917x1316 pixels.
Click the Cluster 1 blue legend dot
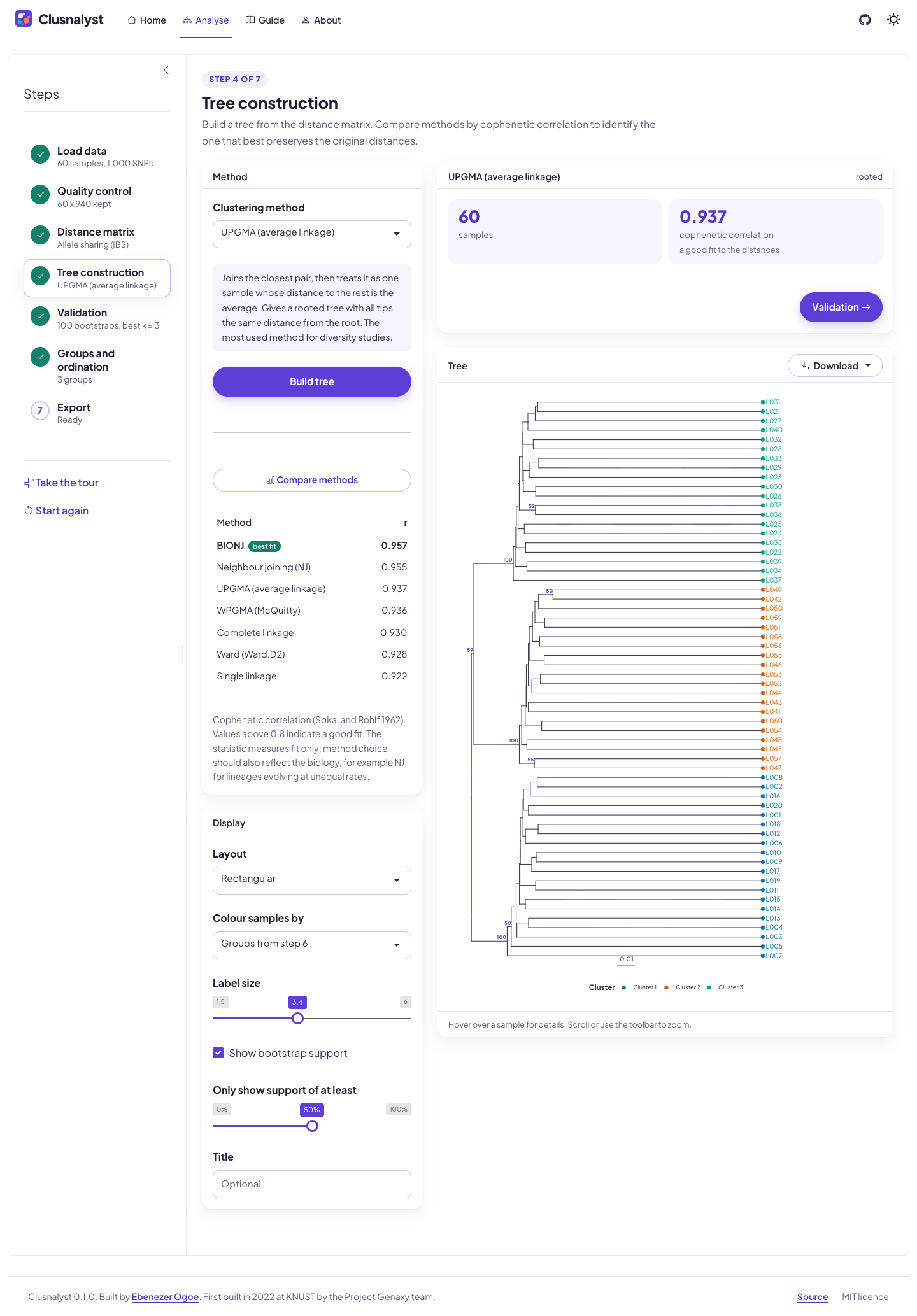coord(624,987)
